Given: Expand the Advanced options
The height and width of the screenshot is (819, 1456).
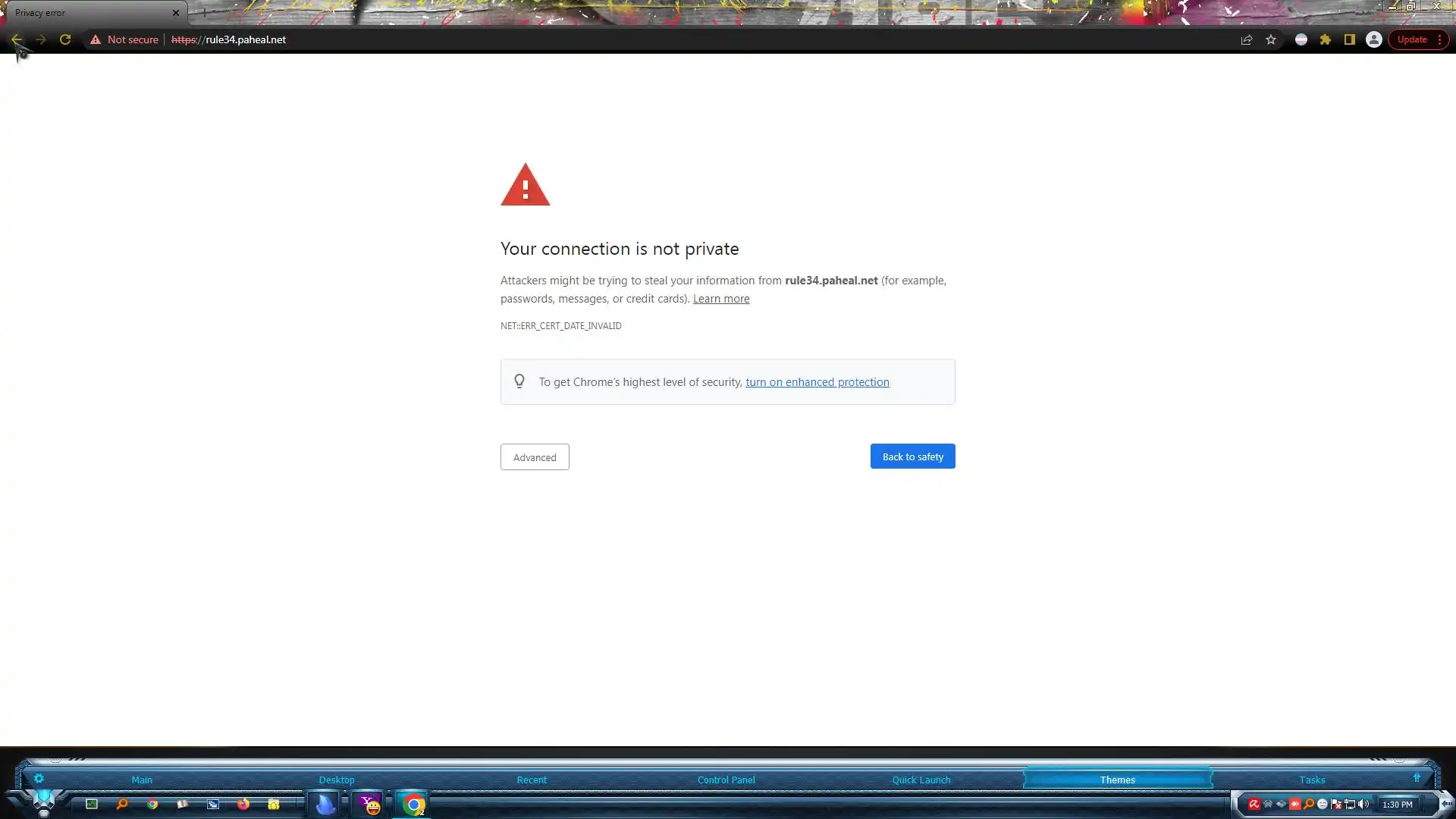Looking at the screenshot, I should pos(535,457).
